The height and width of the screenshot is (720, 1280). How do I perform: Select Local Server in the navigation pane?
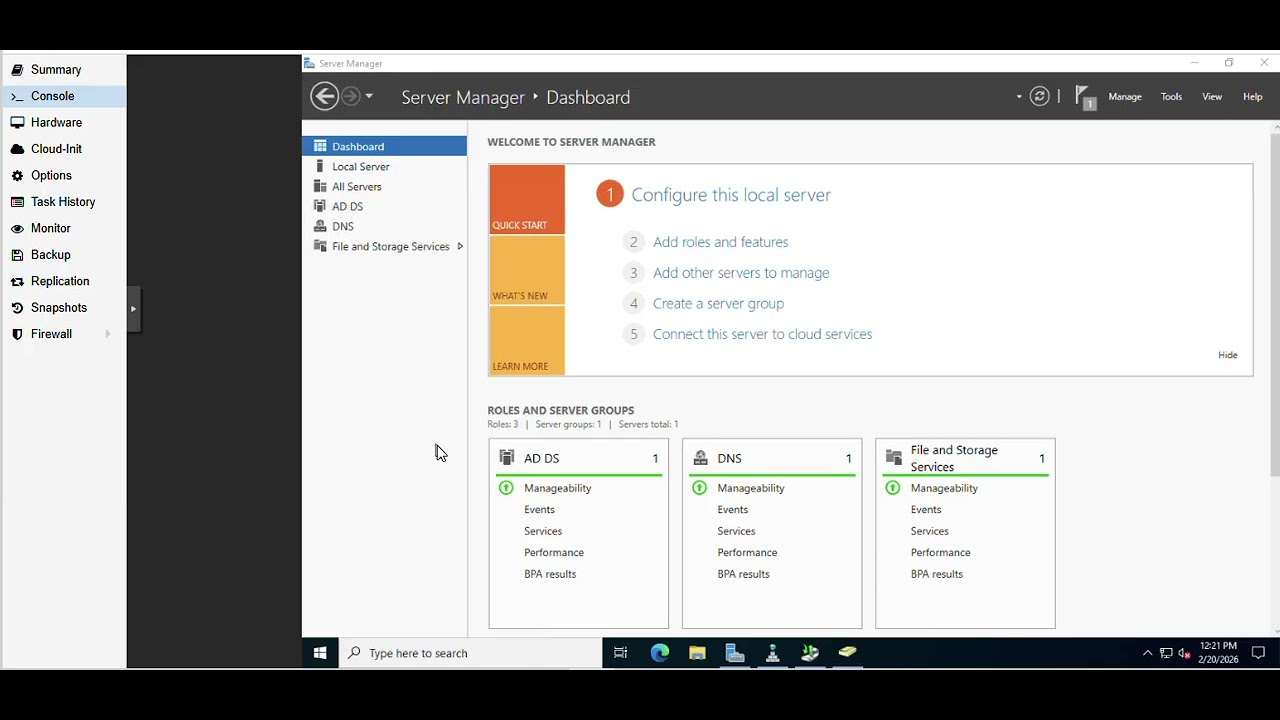[384, 166]
